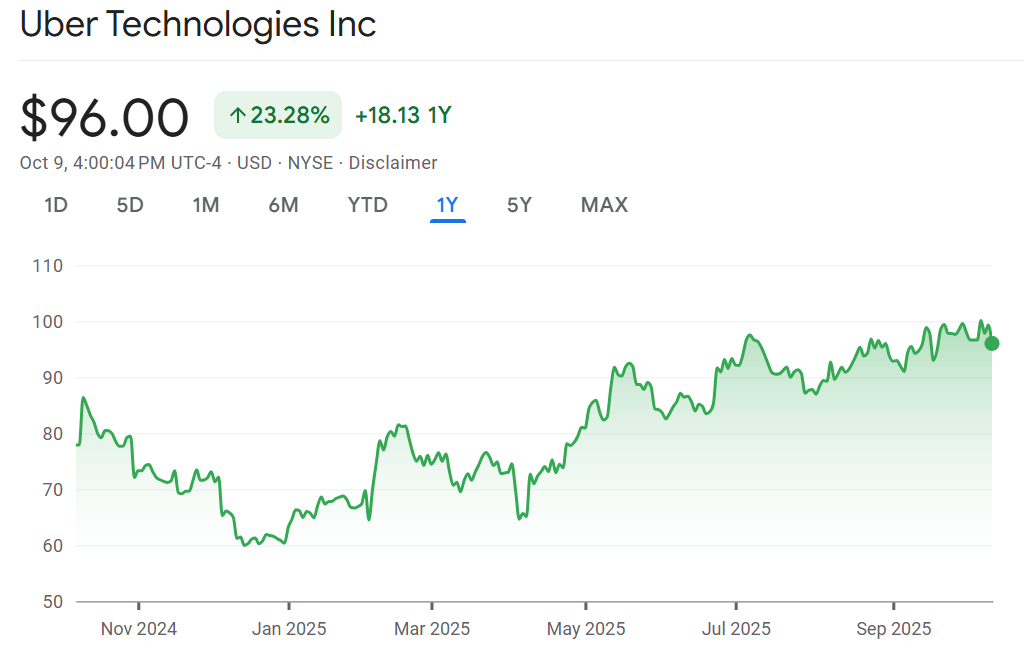Click the Uber Technologies Inc title
The height and width of the screenshot is (658, 1024).
198,25
